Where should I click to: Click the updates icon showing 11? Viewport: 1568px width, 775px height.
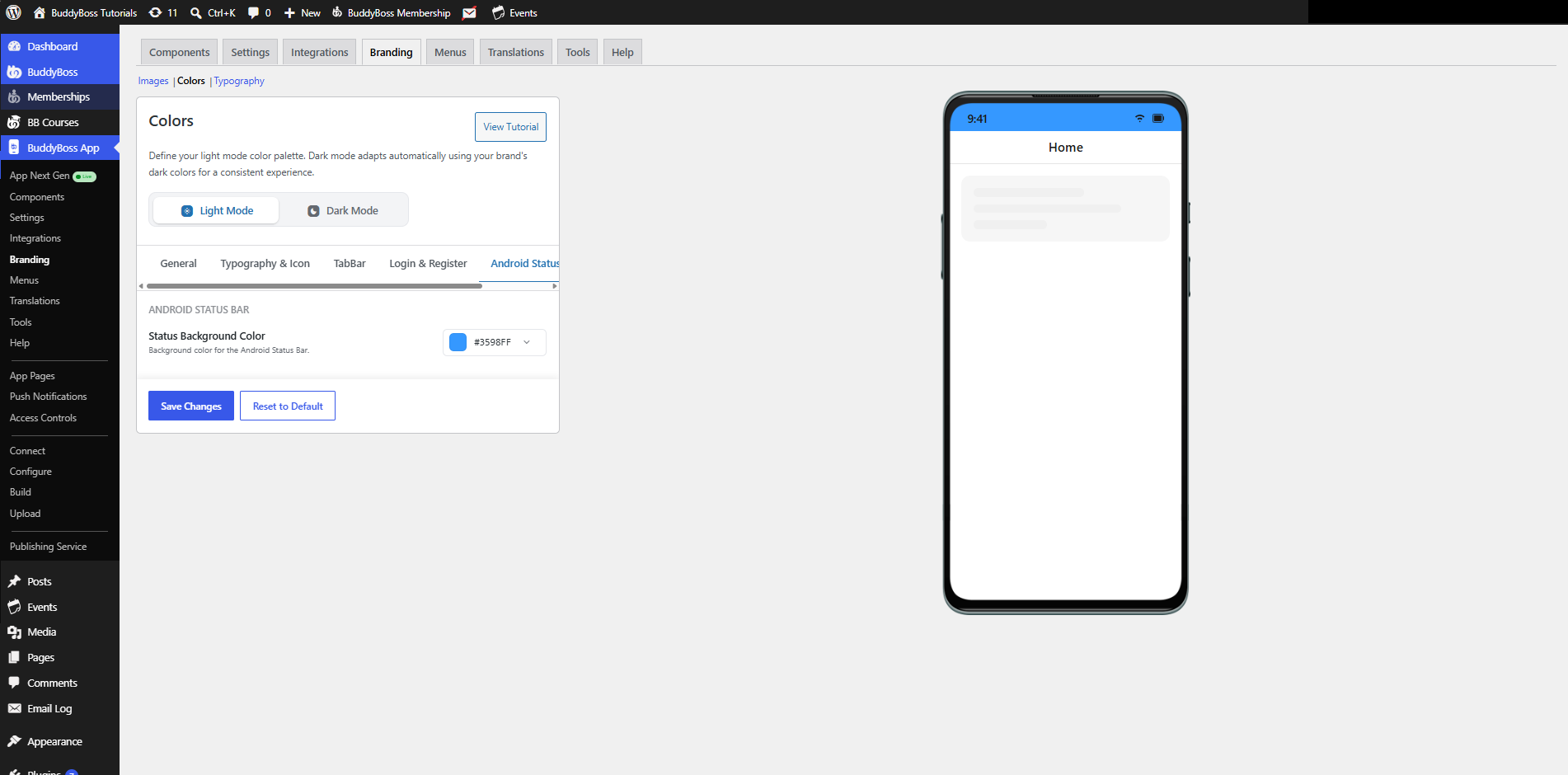(155, 12)
